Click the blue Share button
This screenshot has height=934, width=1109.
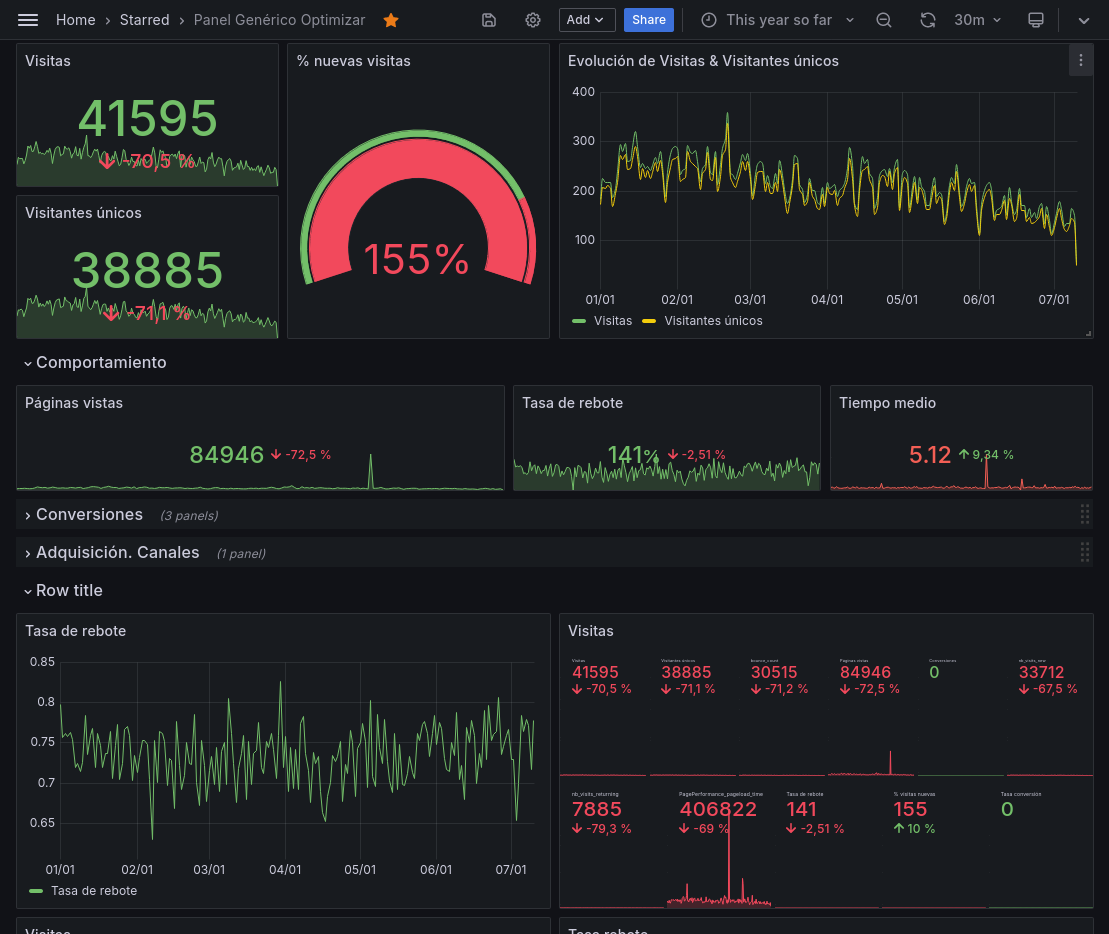(x=648, y=20)
